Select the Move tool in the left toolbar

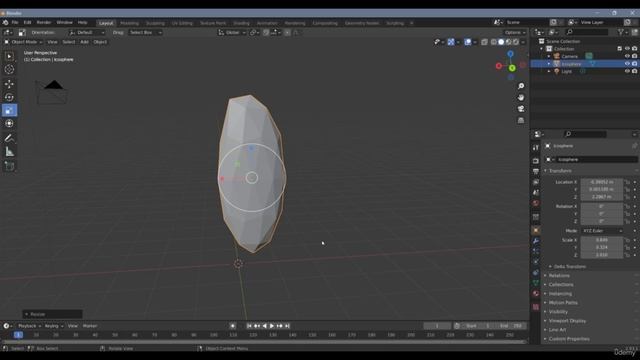[9, 84]
